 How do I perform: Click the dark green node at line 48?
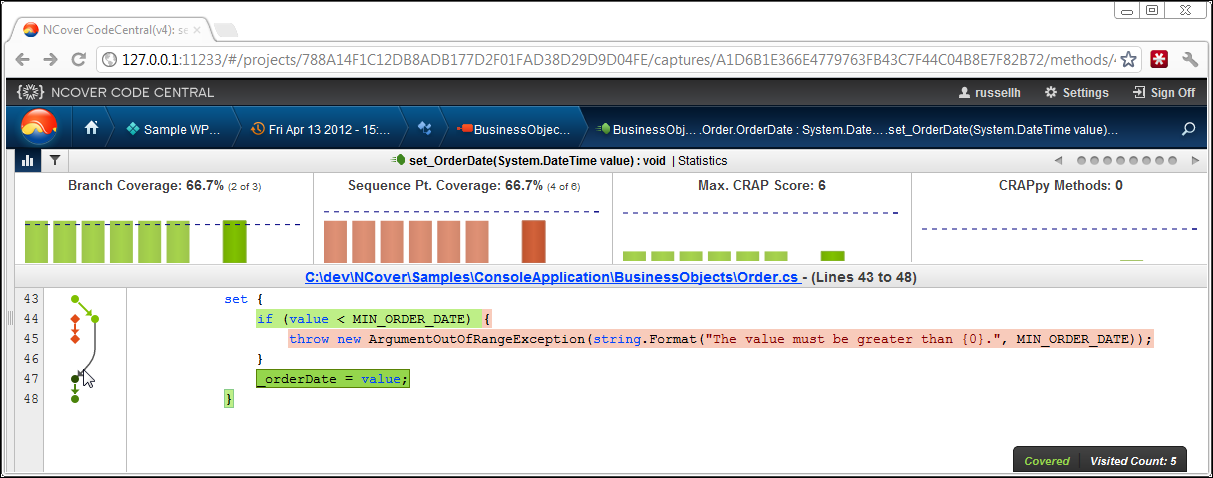[75, 399]
